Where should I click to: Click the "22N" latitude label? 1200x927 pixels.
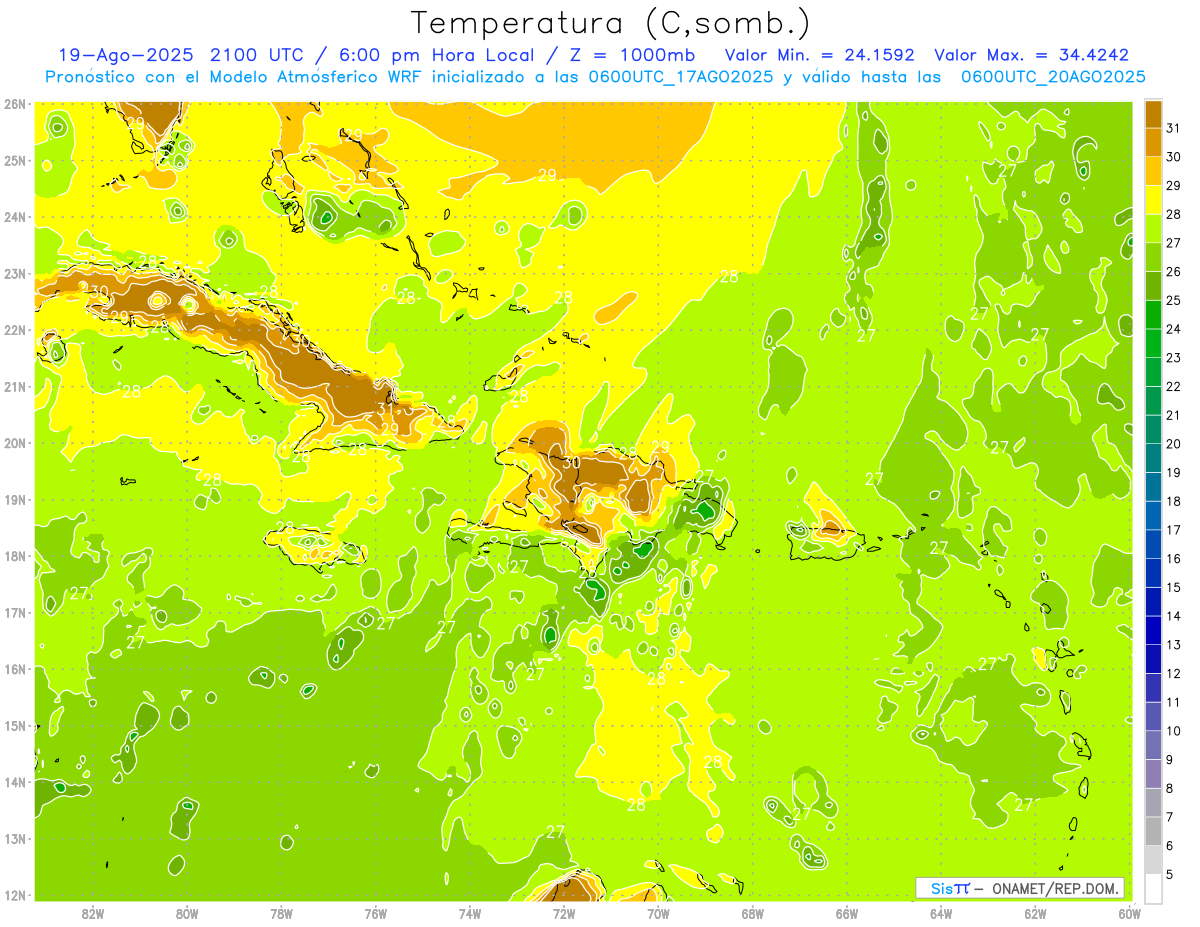(x=15, y=330)
